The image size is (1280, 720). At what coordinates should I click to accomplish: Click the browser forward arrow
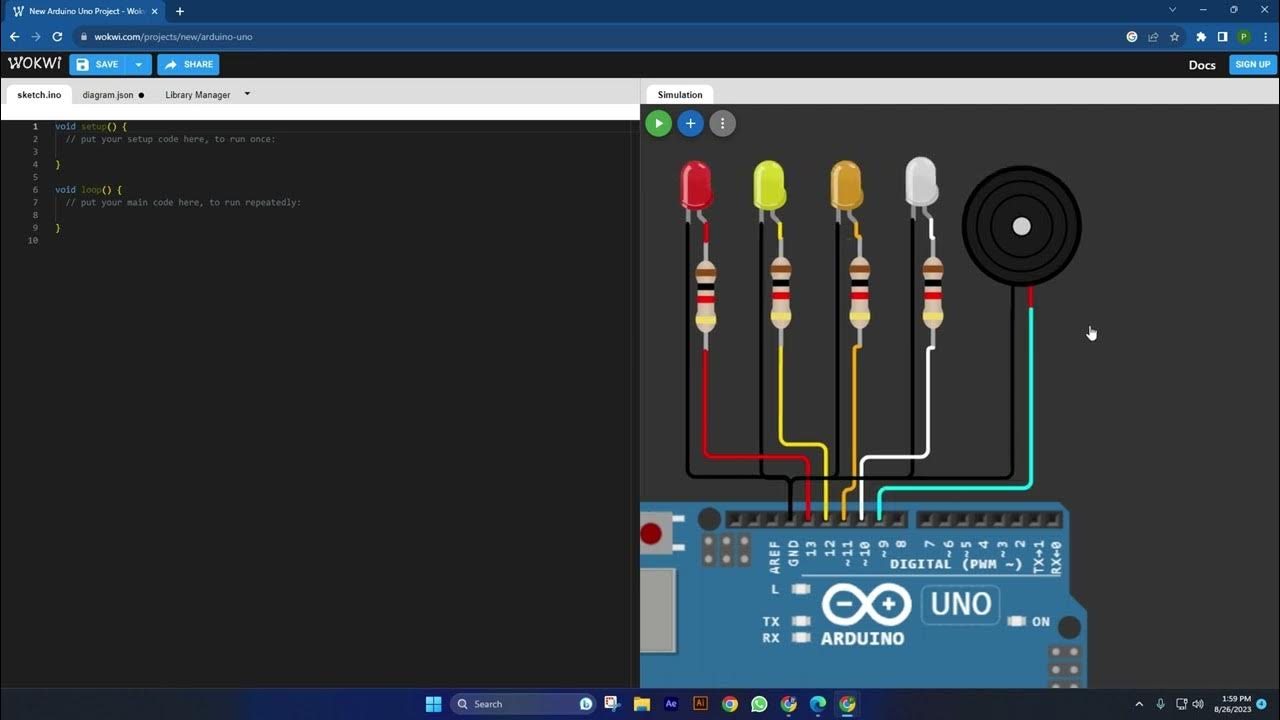coord(36,37)
